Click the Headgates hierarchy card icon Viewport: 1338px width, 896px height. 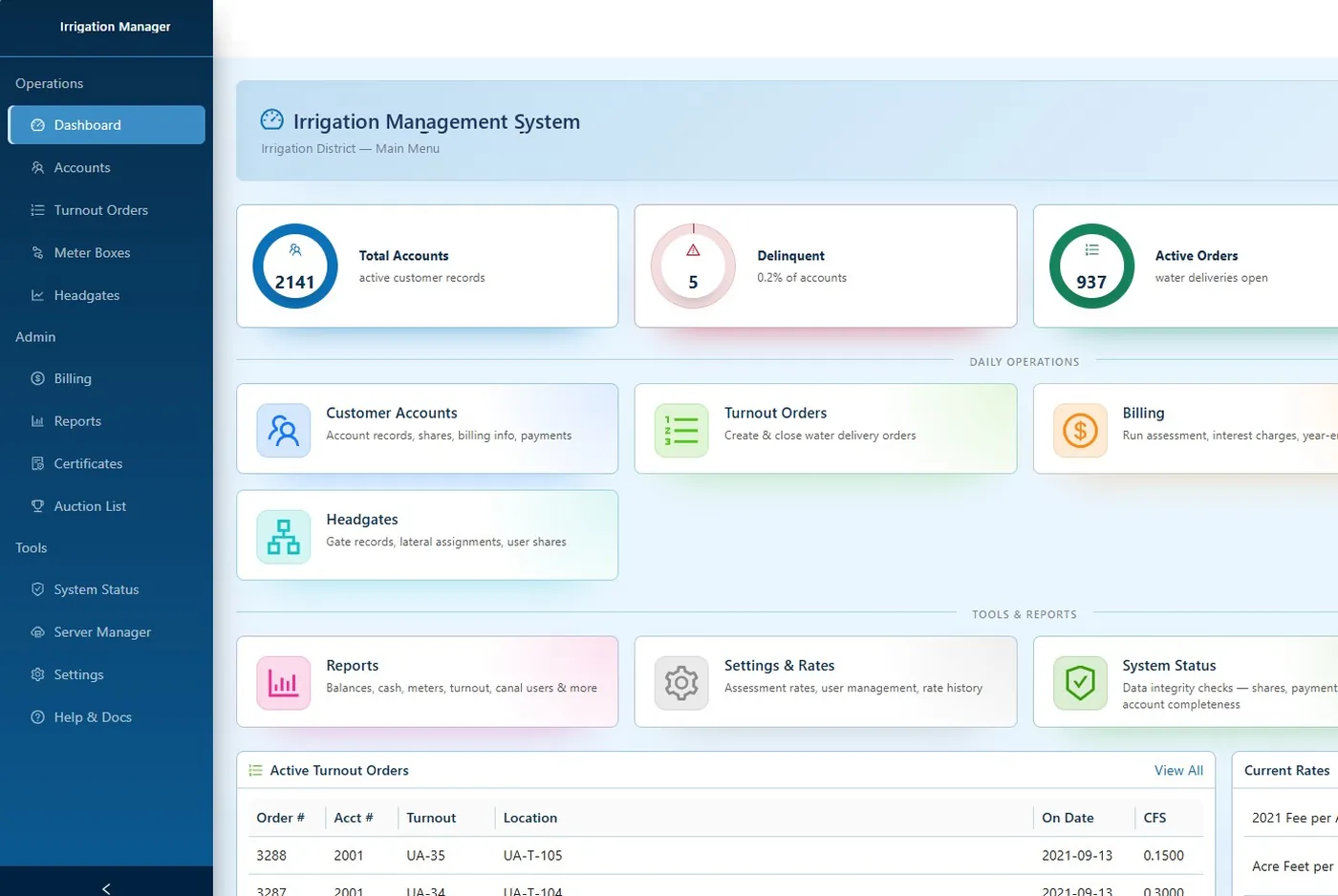click(x=283, y=537)
